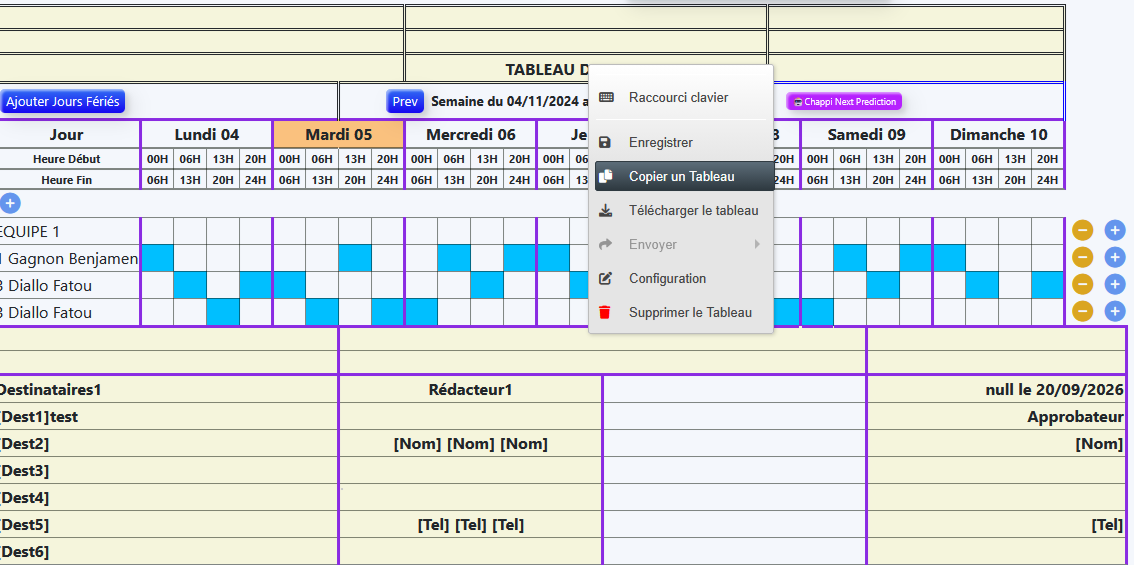
Task: Click the Chappi Next Prediction button
Action: coord(844,102)
